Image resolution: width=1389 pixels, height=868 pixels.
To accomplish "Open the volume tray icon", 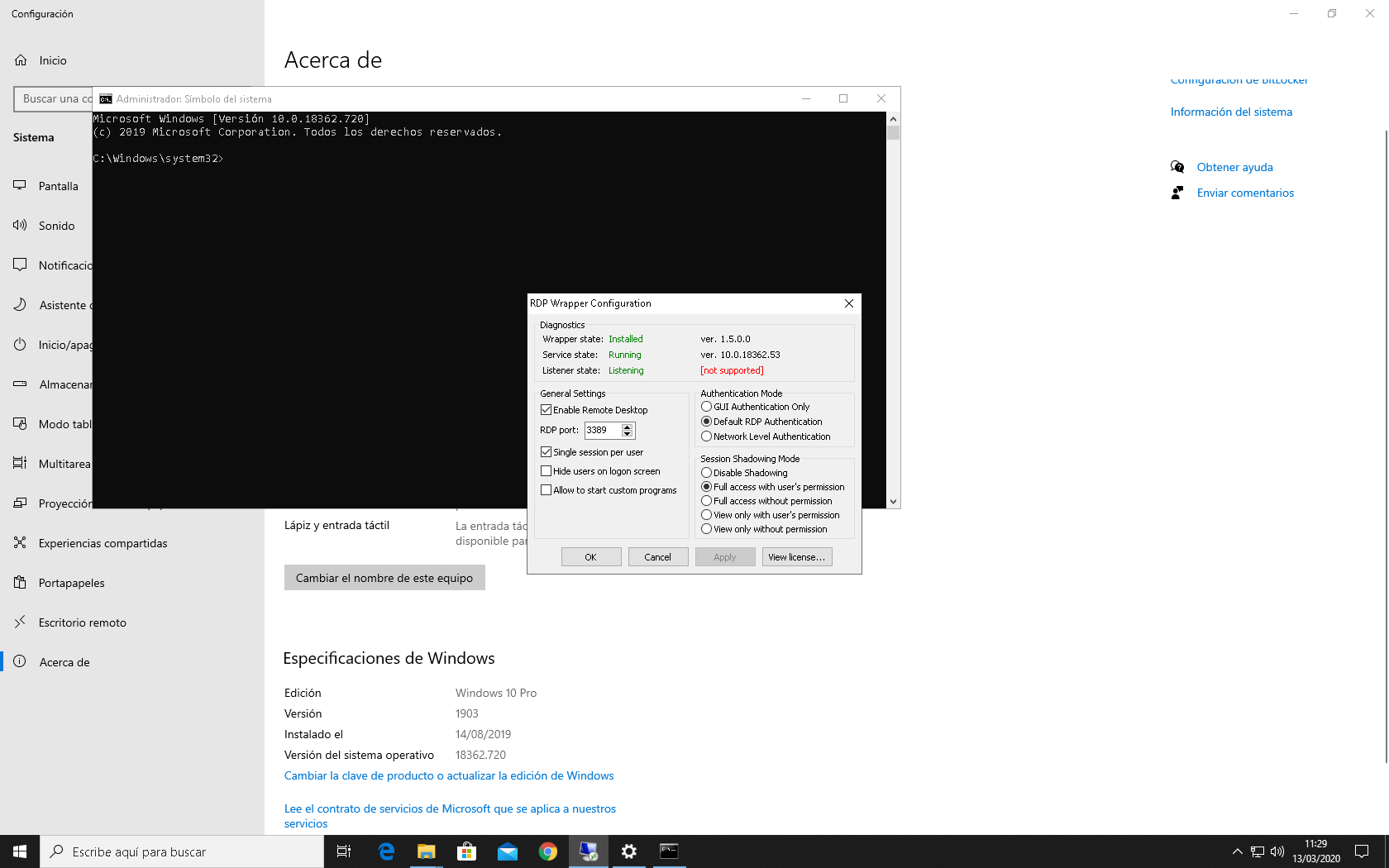I will coord(1277,851).
